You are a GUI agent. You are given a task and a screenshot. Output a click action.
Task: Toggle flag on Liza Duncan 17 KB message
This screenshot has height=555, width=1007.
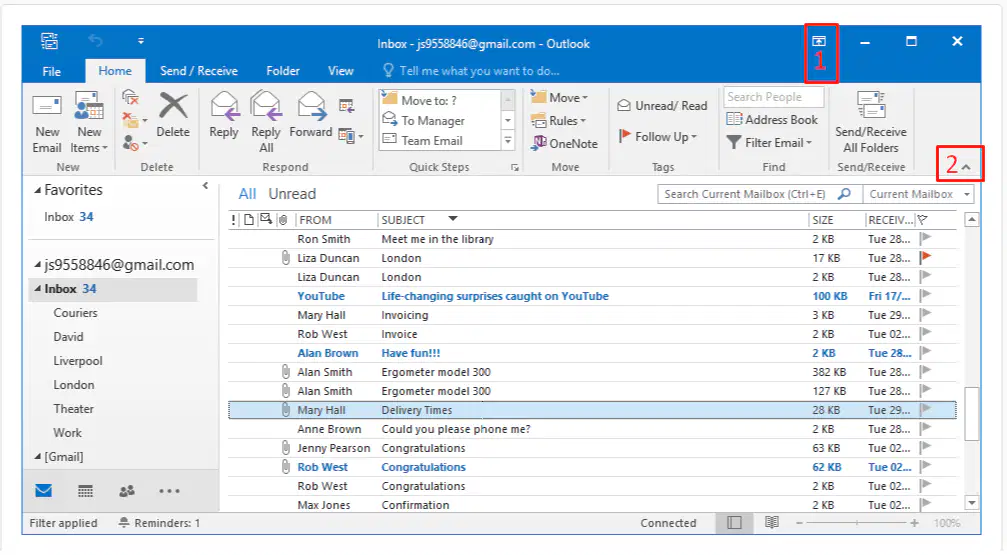coord(925,258)
